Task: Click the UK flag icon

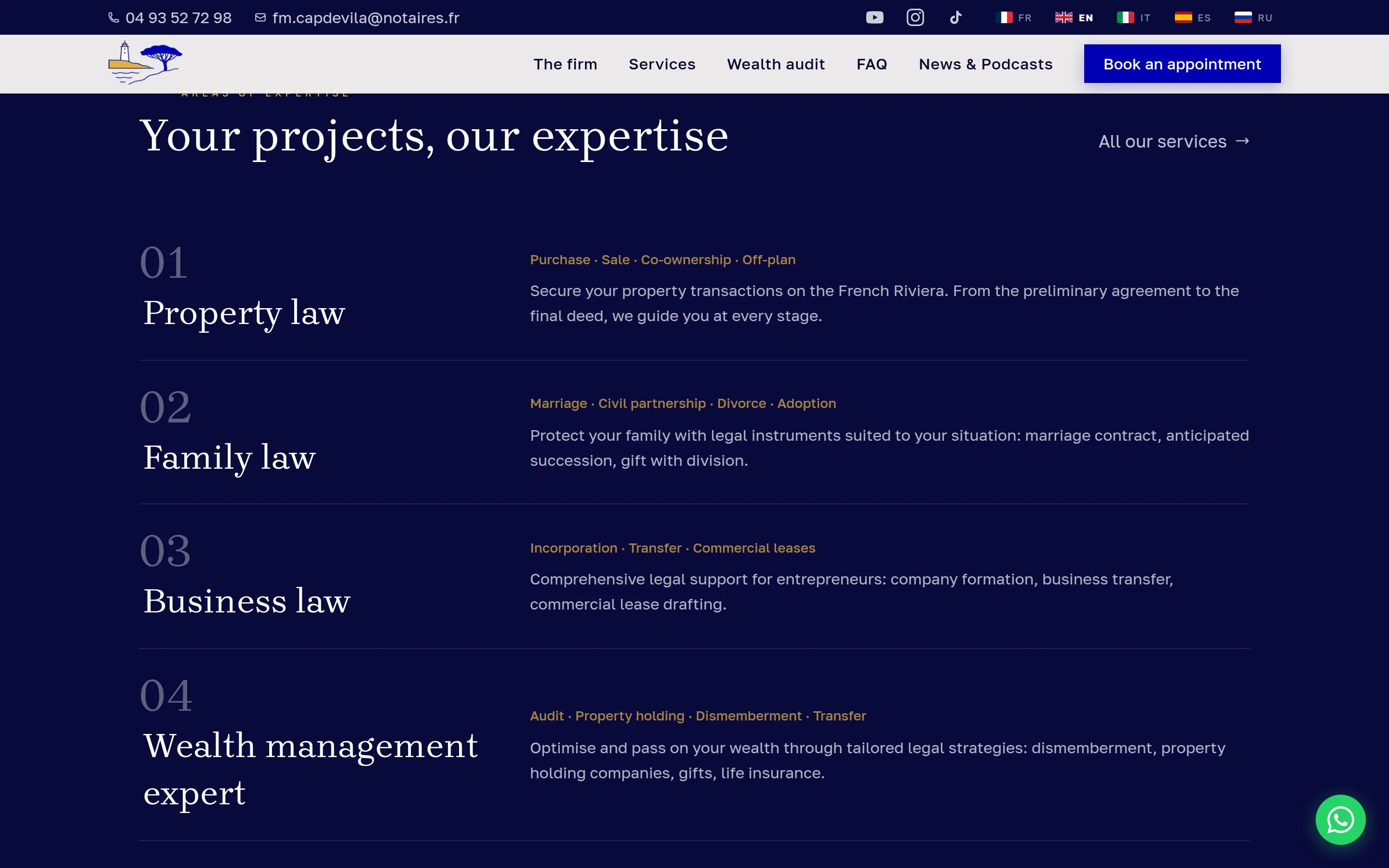Action: tap(1063, 18)
